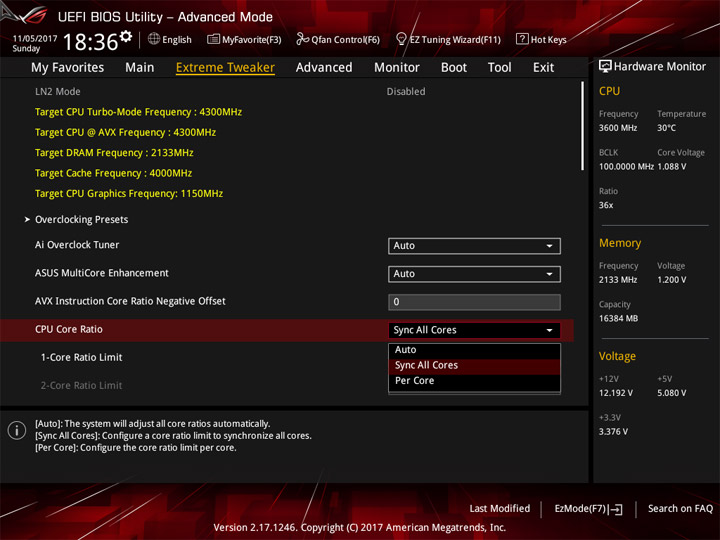
Task: Open the Tool tab
Action: pyautogui.click(x=500, y=68)
